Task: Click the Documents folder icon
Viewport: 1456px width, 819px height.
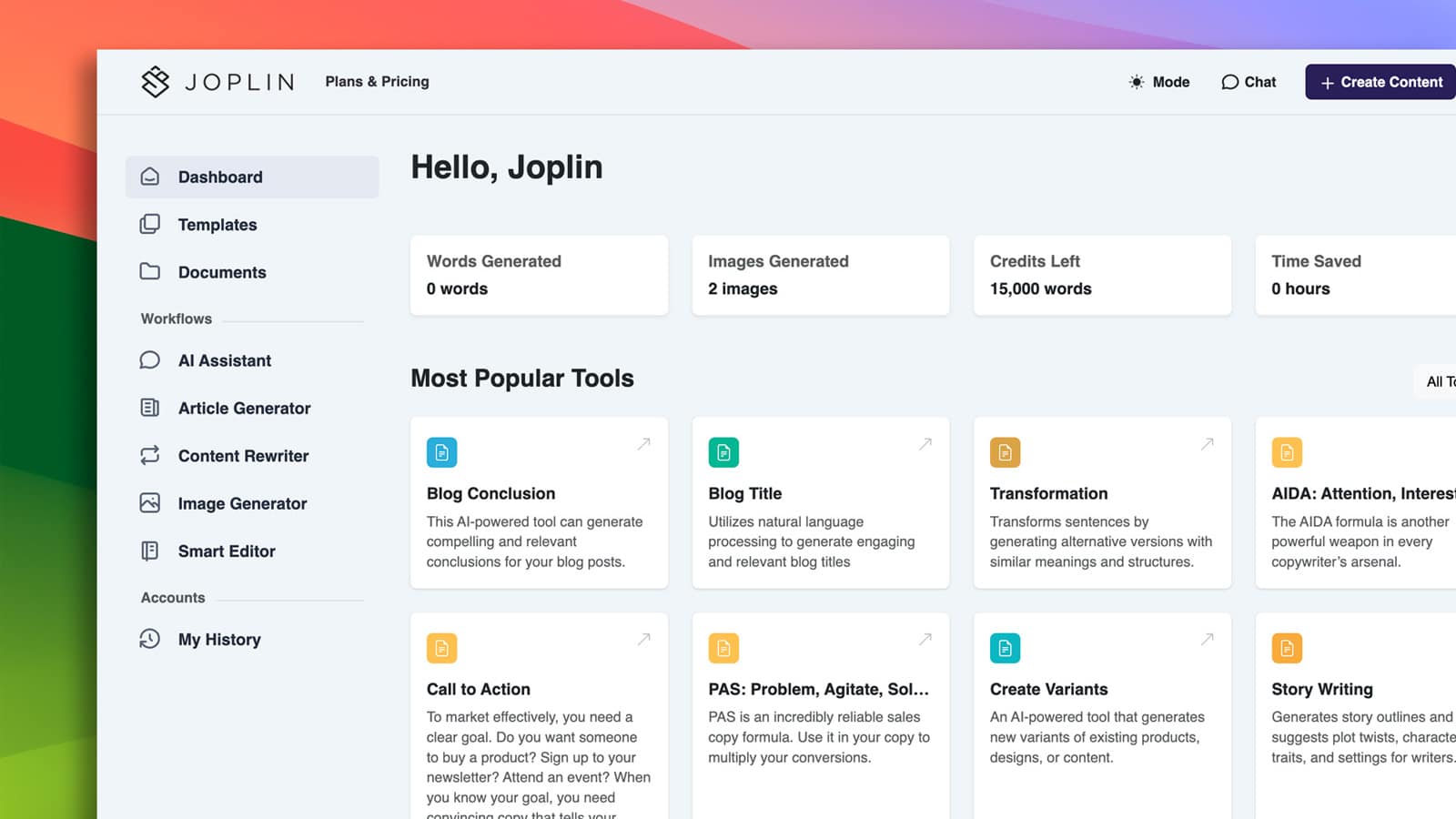Action: click(150, 271)
